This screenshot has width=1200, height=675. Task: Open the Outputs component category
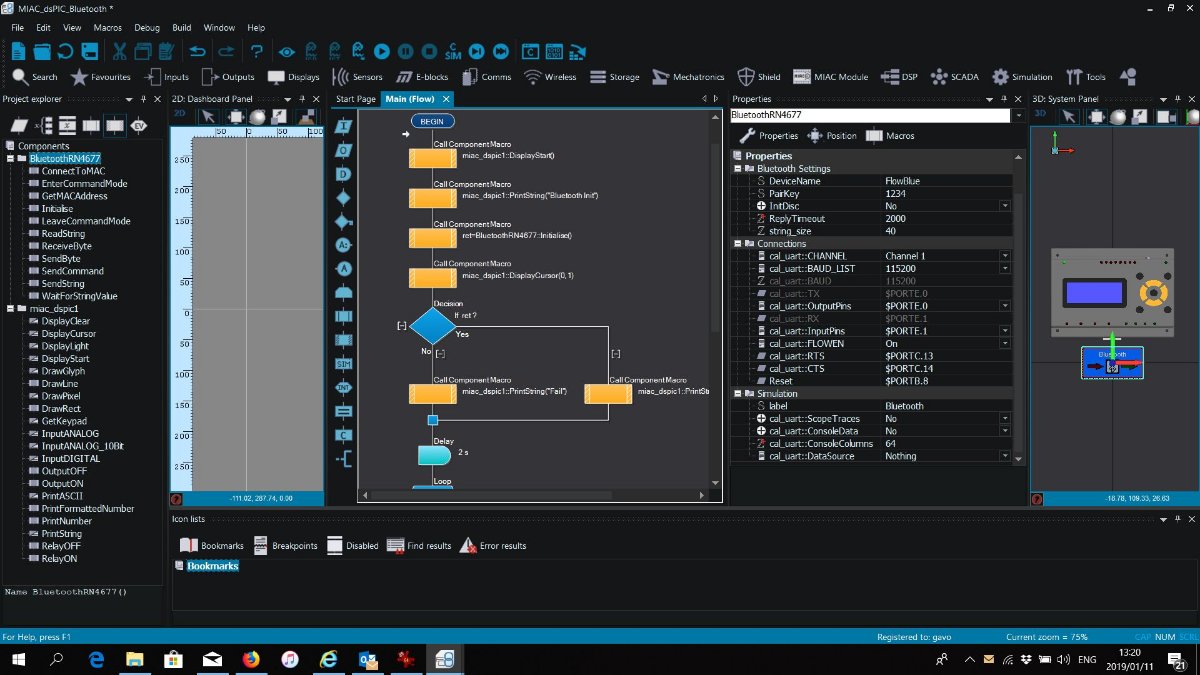227,77
